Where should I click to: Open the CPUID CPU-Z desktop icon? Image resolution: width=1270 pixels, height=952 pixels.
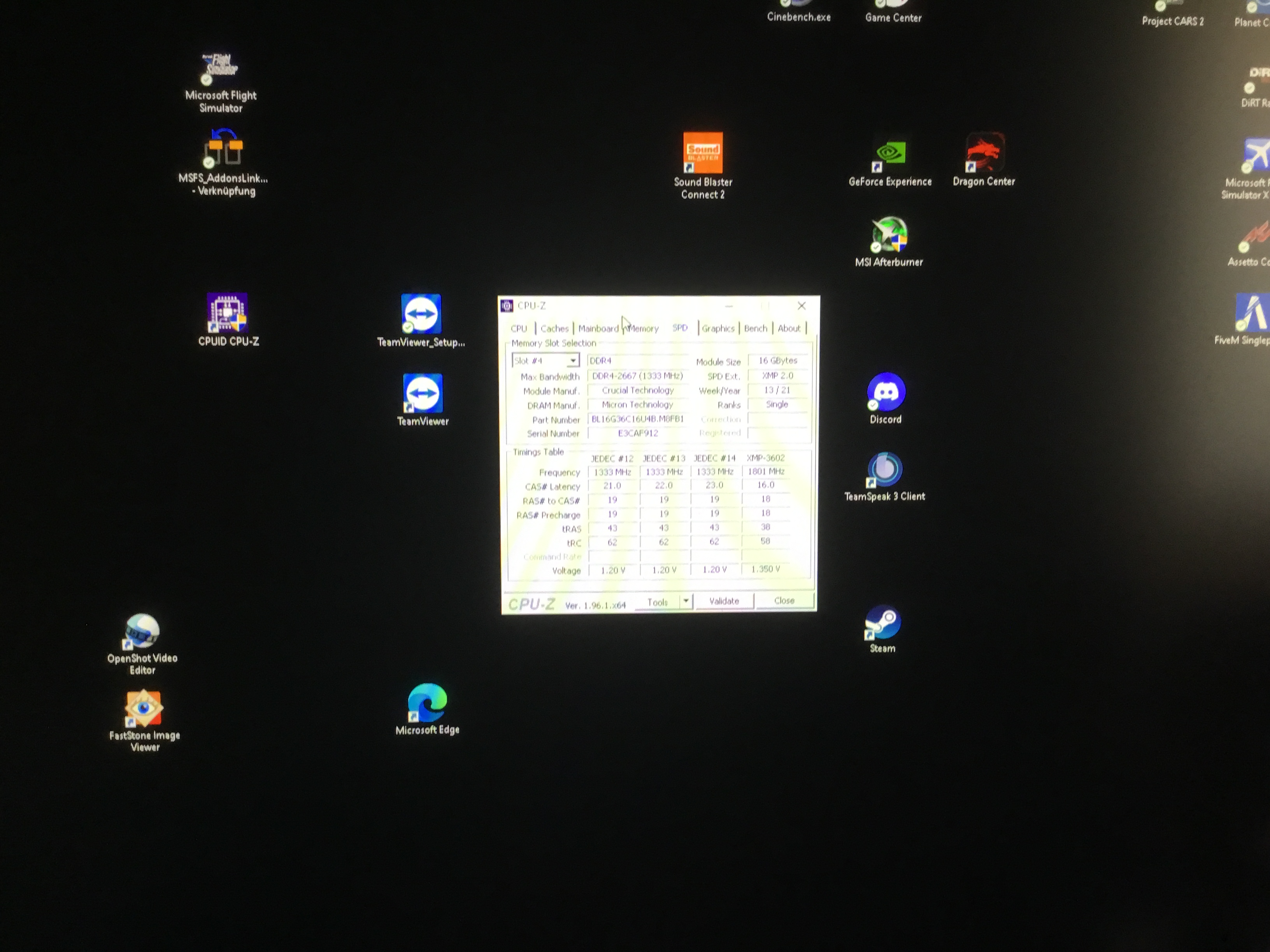coord(227,313)
